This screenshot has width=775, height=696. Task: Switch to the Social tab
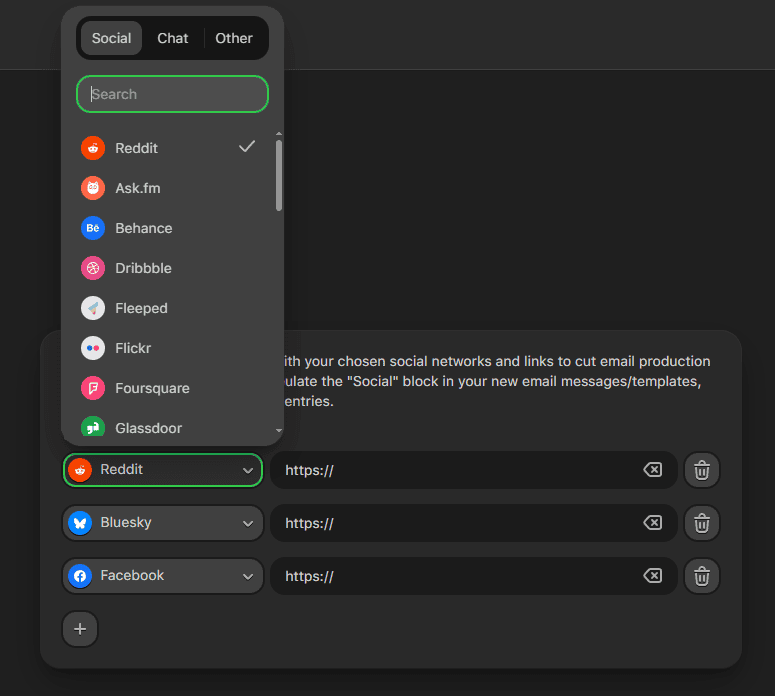click(x=111, y=38)
